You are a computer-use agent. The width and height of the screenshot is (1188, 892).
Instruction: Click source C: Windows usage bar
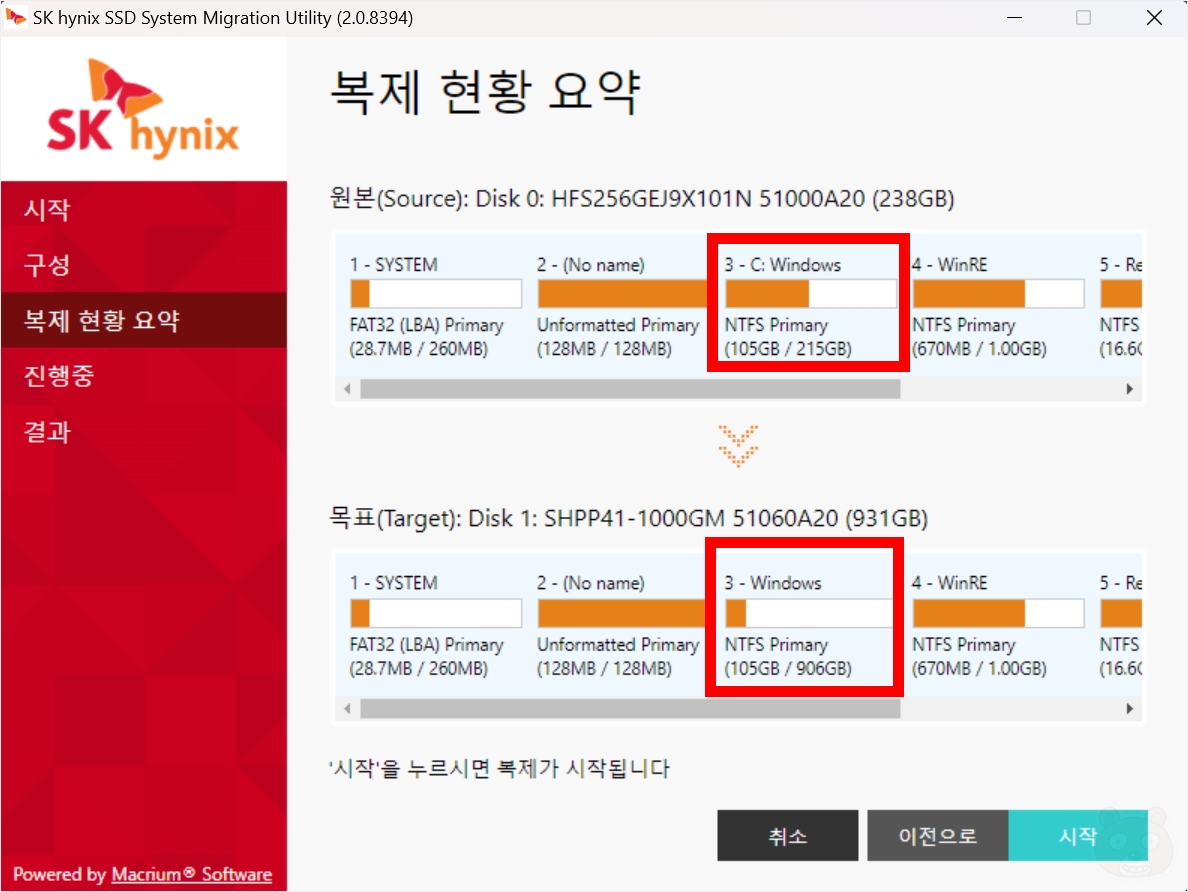click(x=811, y=293)
